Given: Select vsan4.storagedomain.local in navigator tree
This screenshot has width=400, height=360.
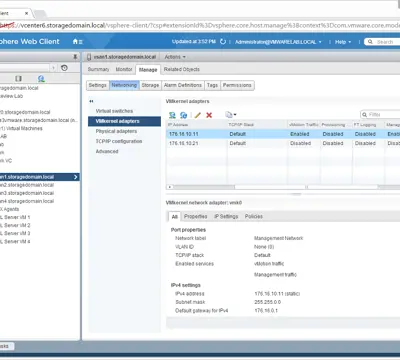Looking at the screenshot, I should [27, 201].
